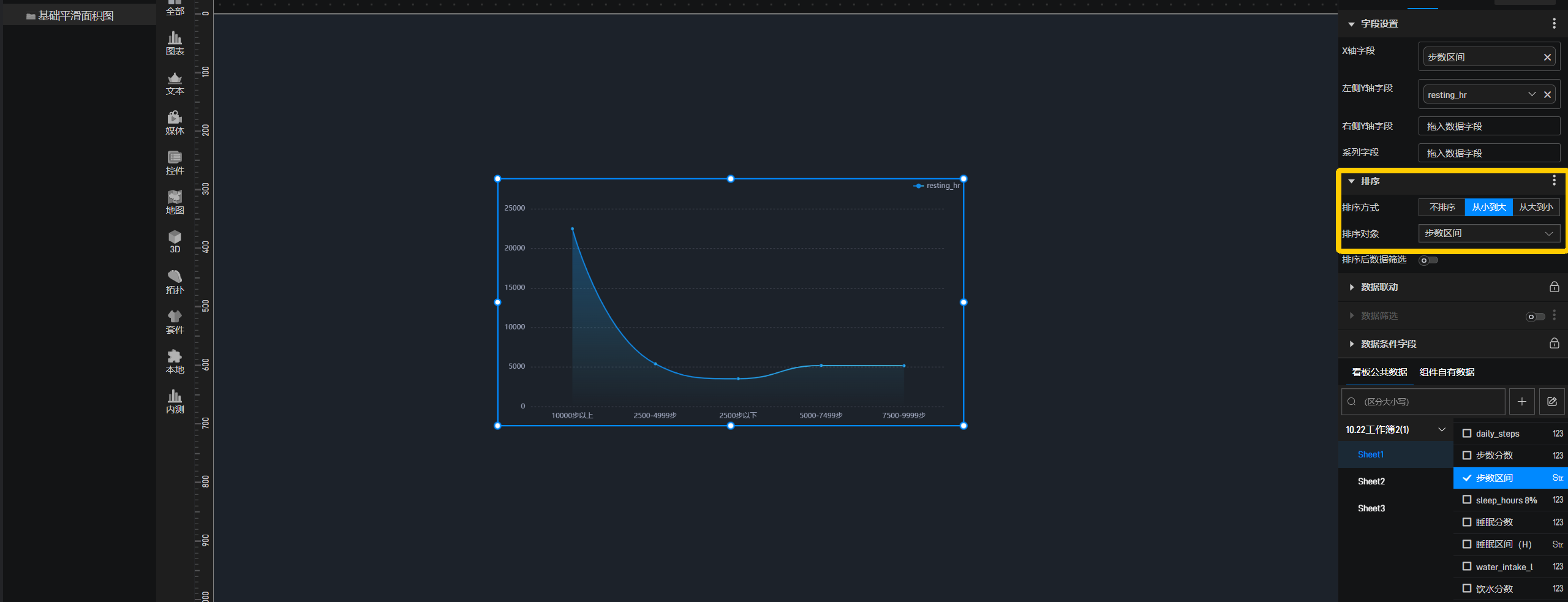1568x602 pixels.
Task: Select the 不排序 sort option
Action: [1442, 208]
